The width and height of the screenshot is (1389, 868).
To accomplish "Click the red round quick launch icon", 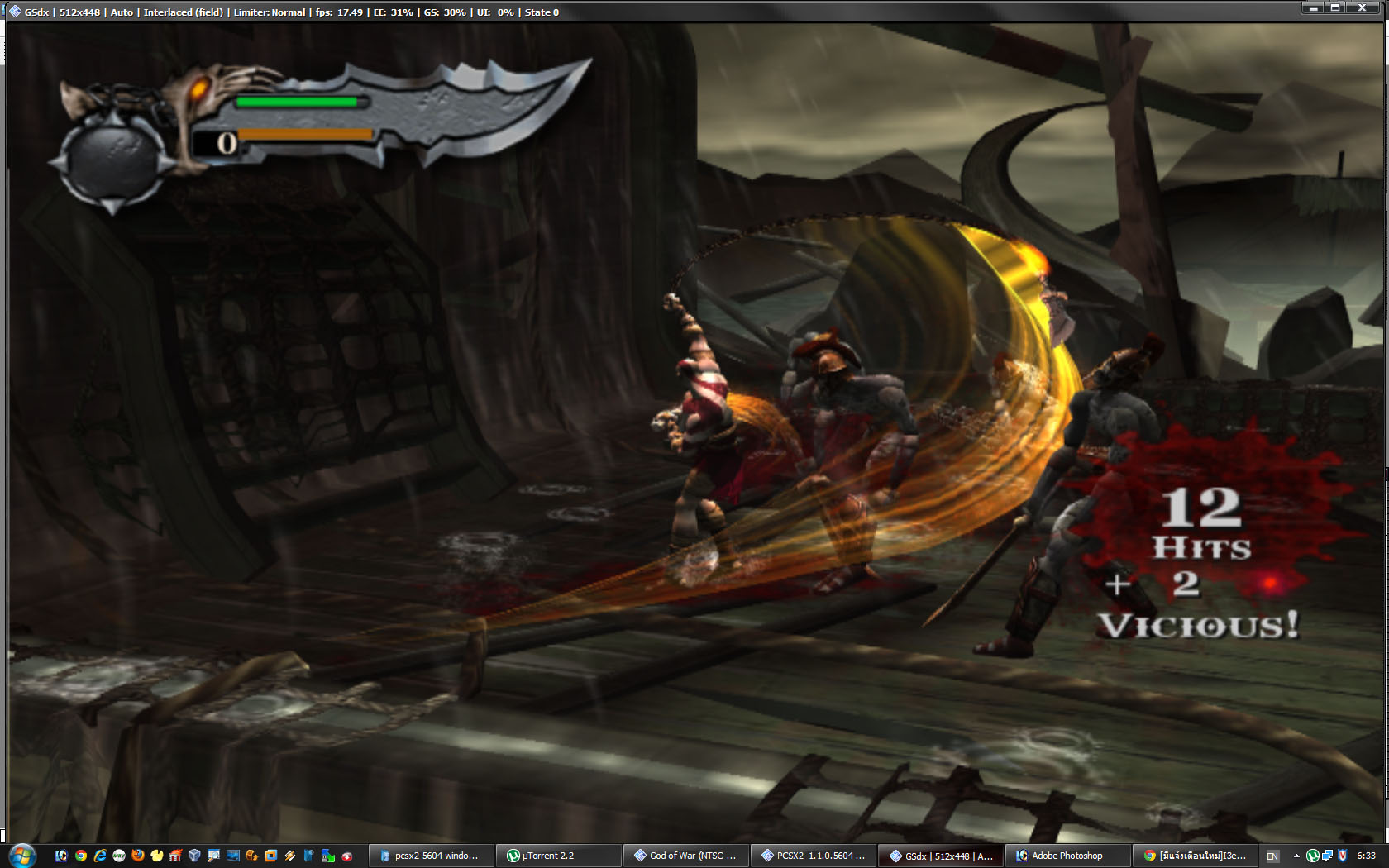I will coord(347,856).
